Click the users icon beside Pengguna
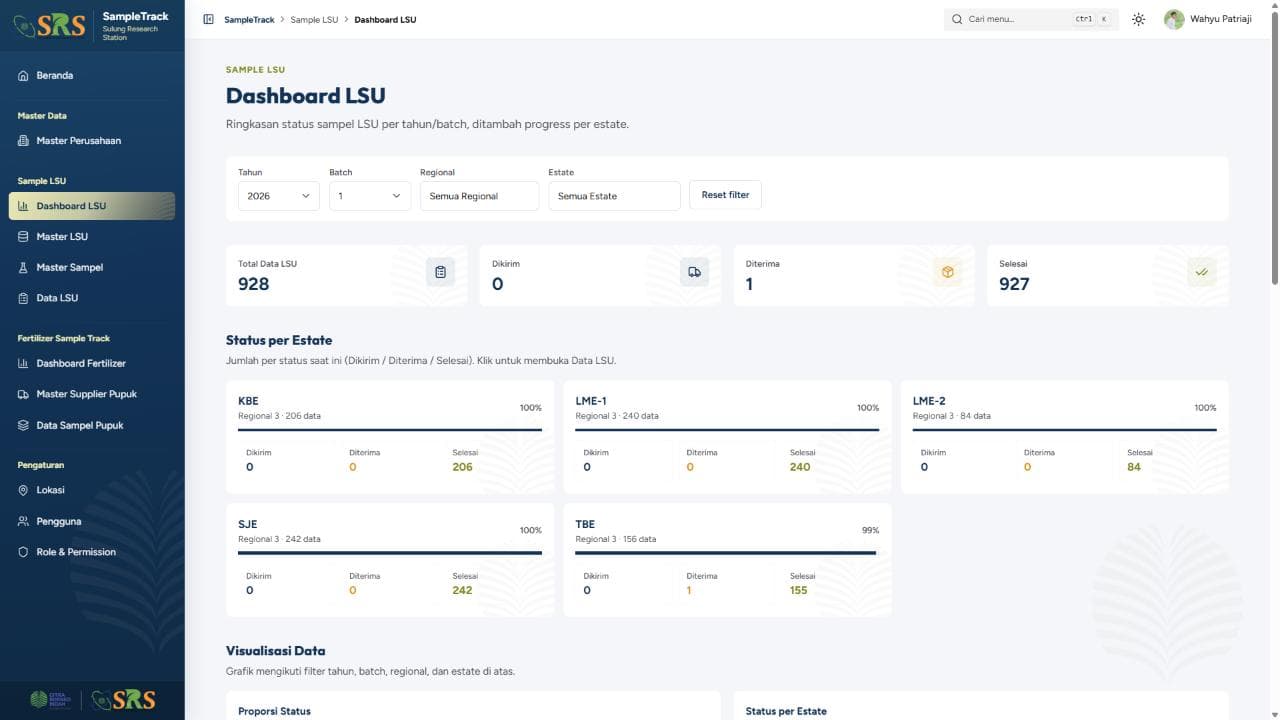This screenshot has width=1280, height=720. pyautogui.click(x=24, y=521)
